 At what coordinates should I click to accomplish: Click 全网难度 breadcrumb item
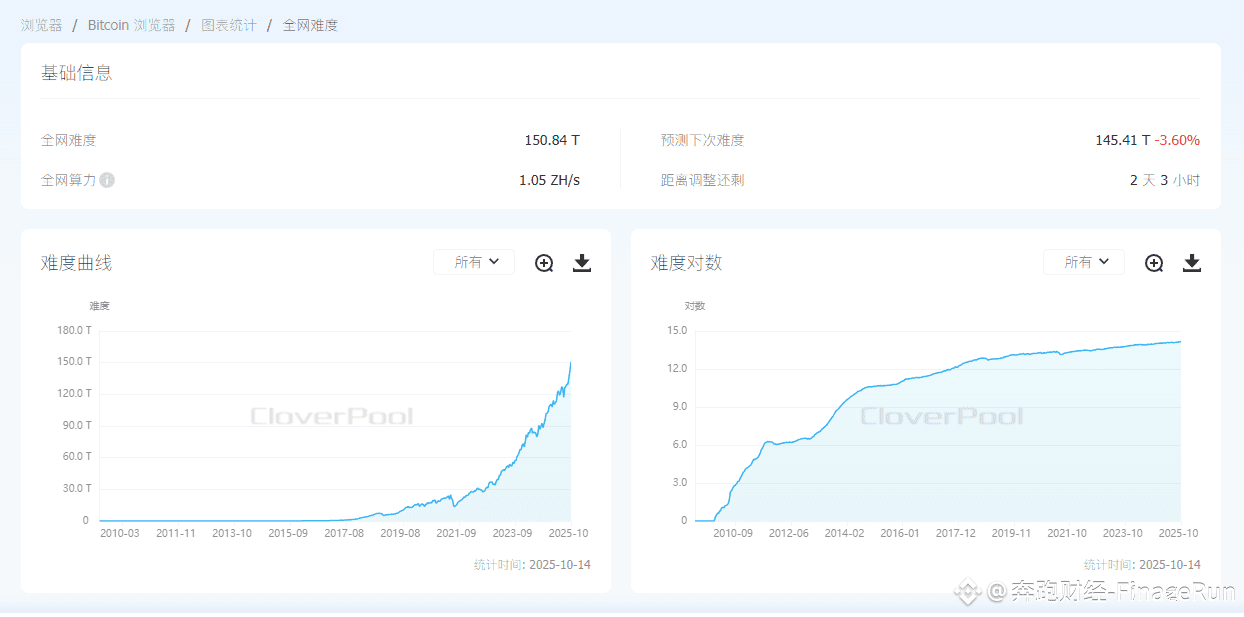[310, 25]
